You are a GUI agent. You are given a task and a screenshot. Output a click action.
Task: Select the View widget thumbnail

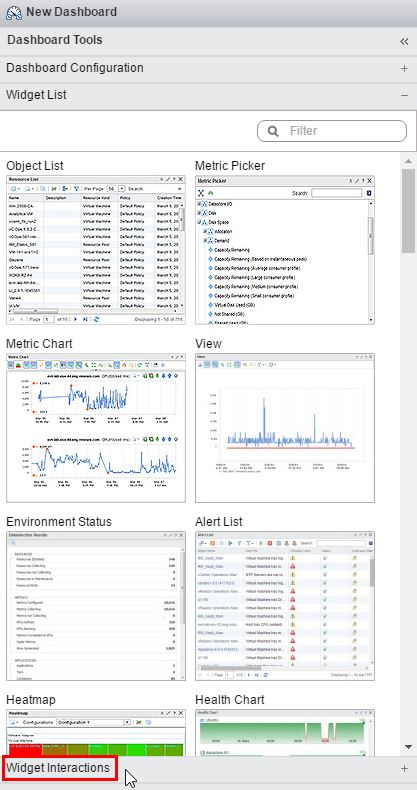(x=285, y=428)
